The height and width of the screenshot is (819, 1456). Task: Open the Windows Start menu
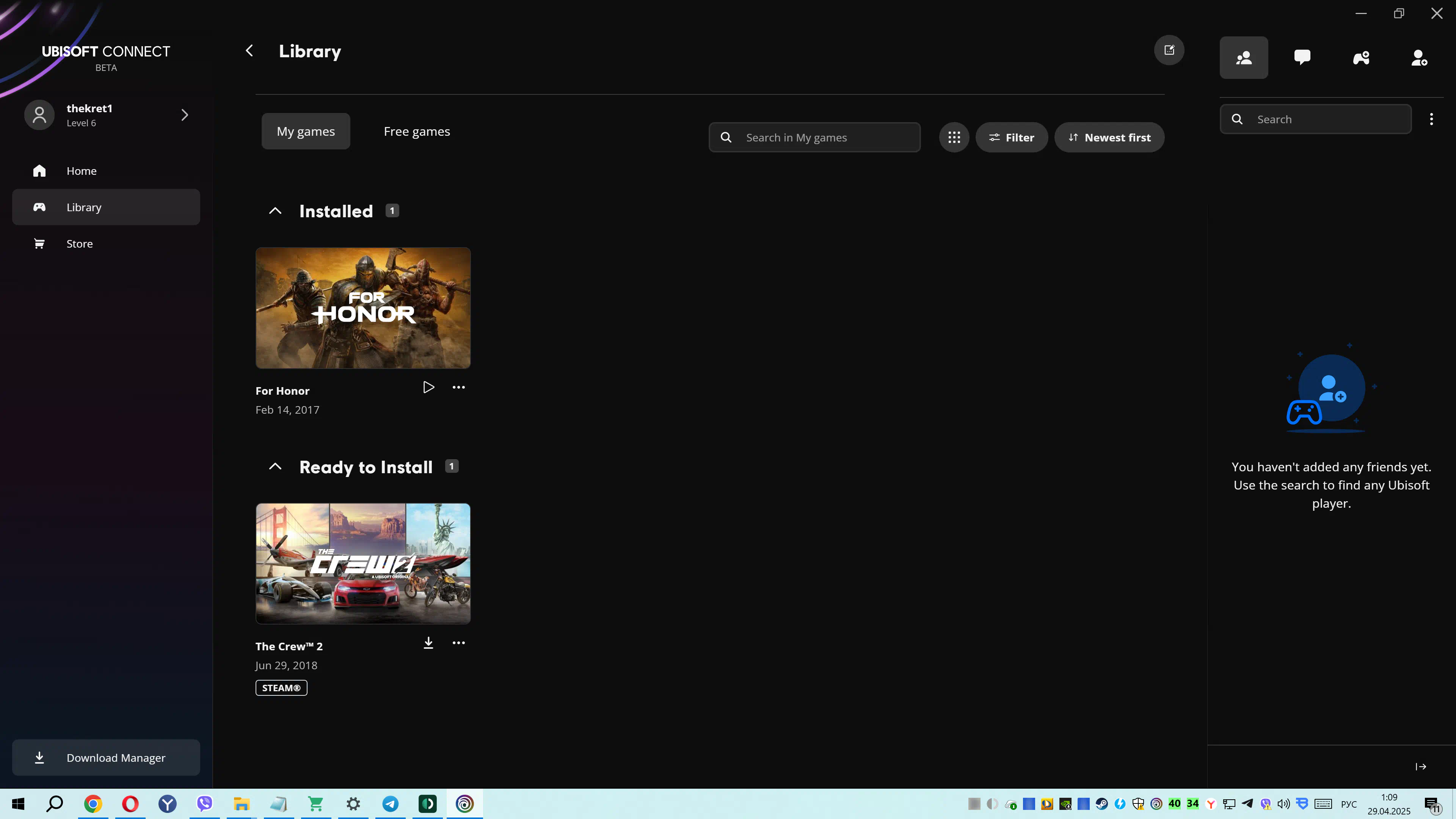[x=17, y=804]
